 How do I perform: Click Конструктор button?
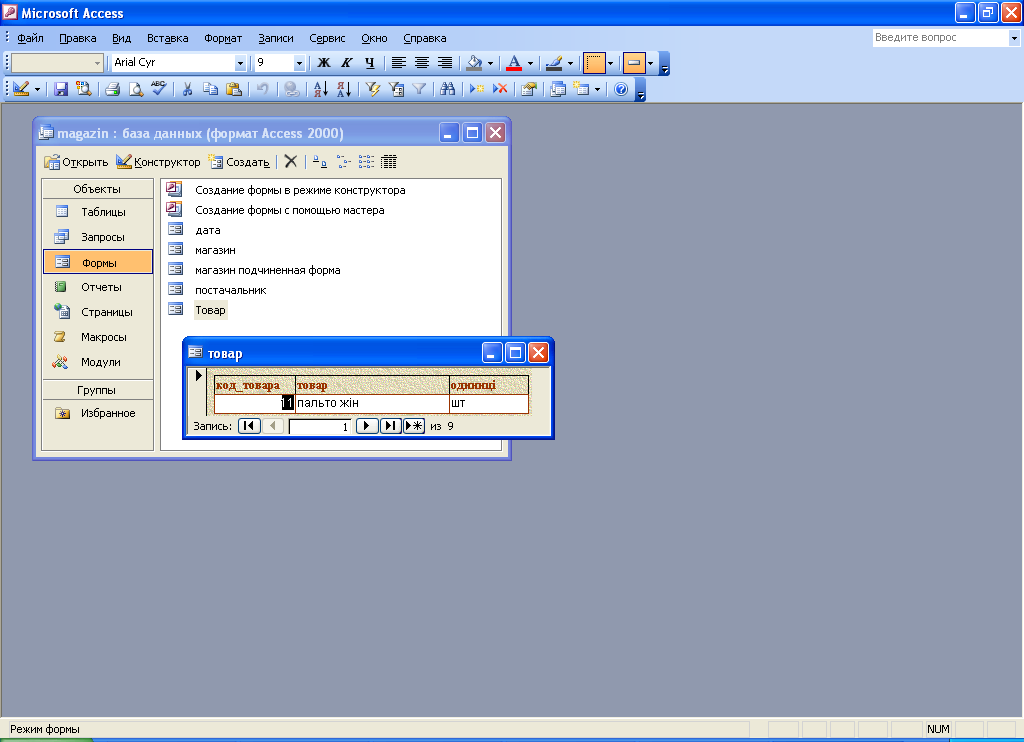(x=158, y=161)
